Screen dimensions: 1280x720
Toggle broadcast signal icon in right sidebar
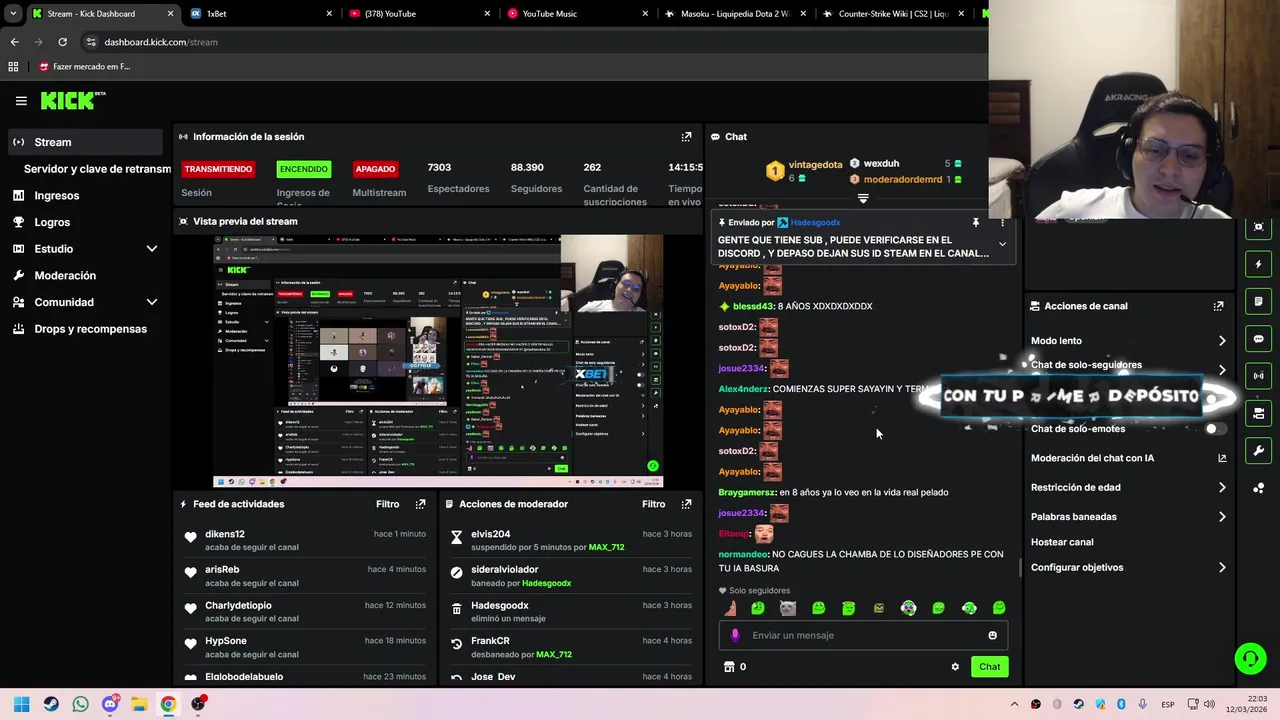pyautogui.click(x=1258, y=376)
